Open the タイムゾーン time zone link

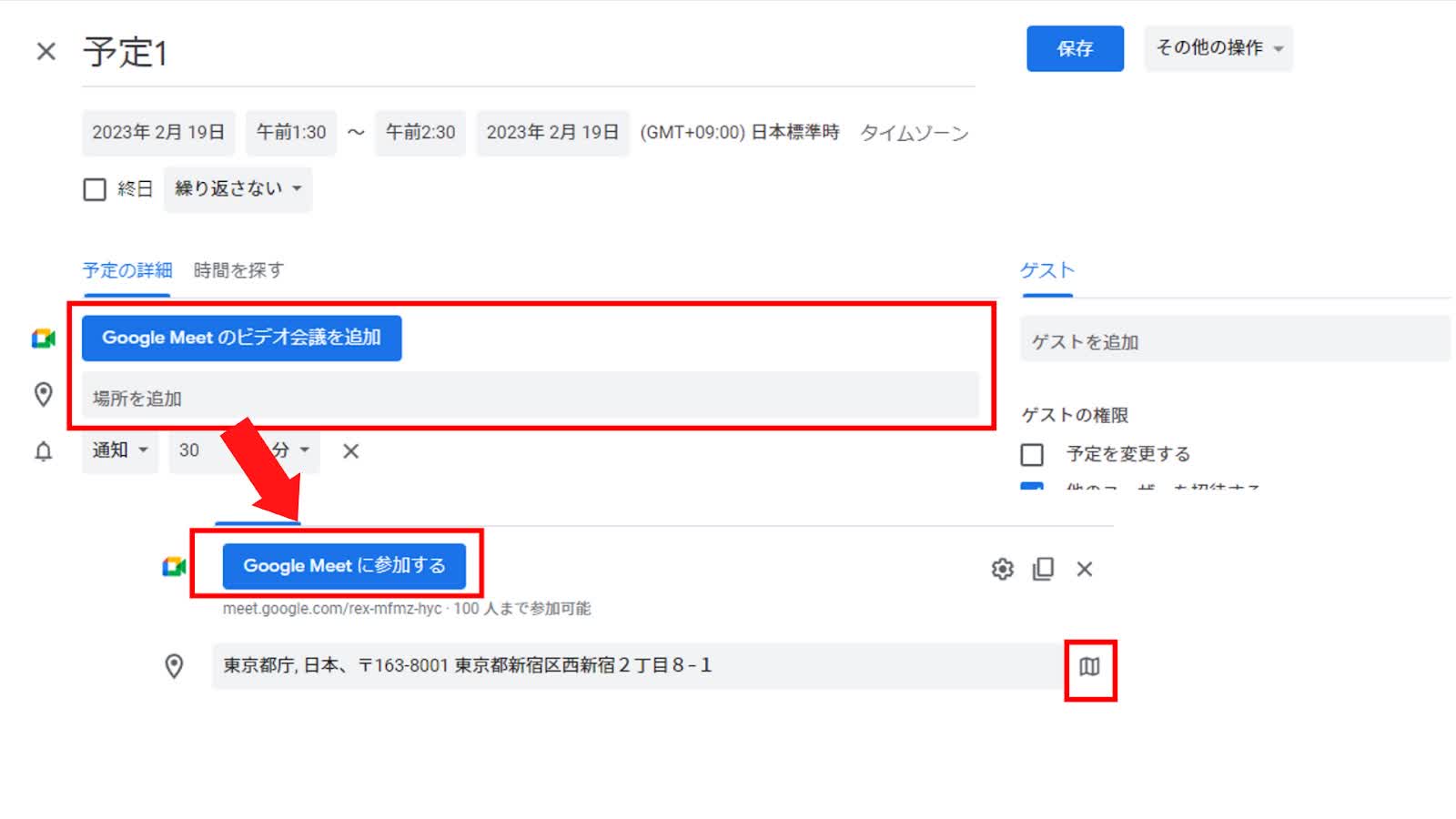coord(914,133)
